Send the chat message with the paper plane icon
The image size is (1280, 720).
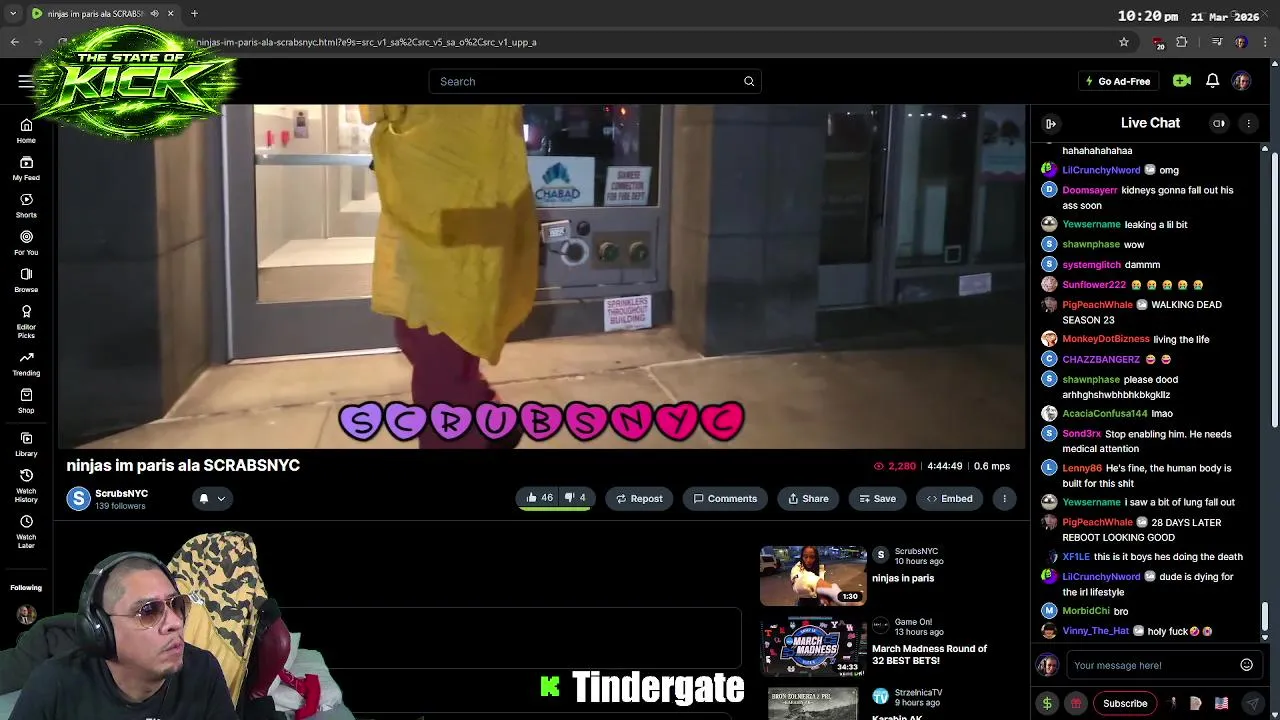(1252, 703)
